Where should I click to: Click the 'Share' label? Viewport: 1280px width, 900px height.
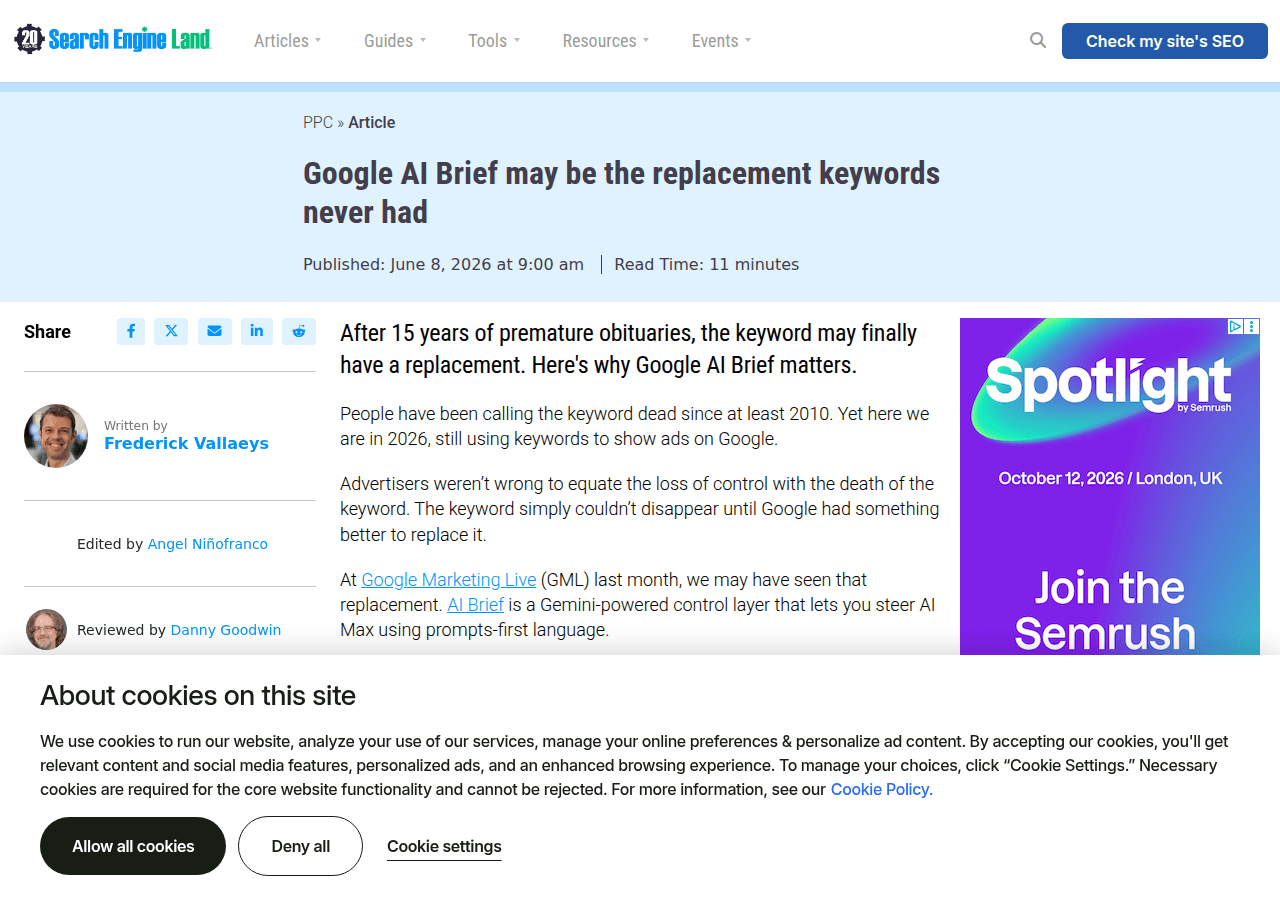pyautogui.click(x=47, y=332)
